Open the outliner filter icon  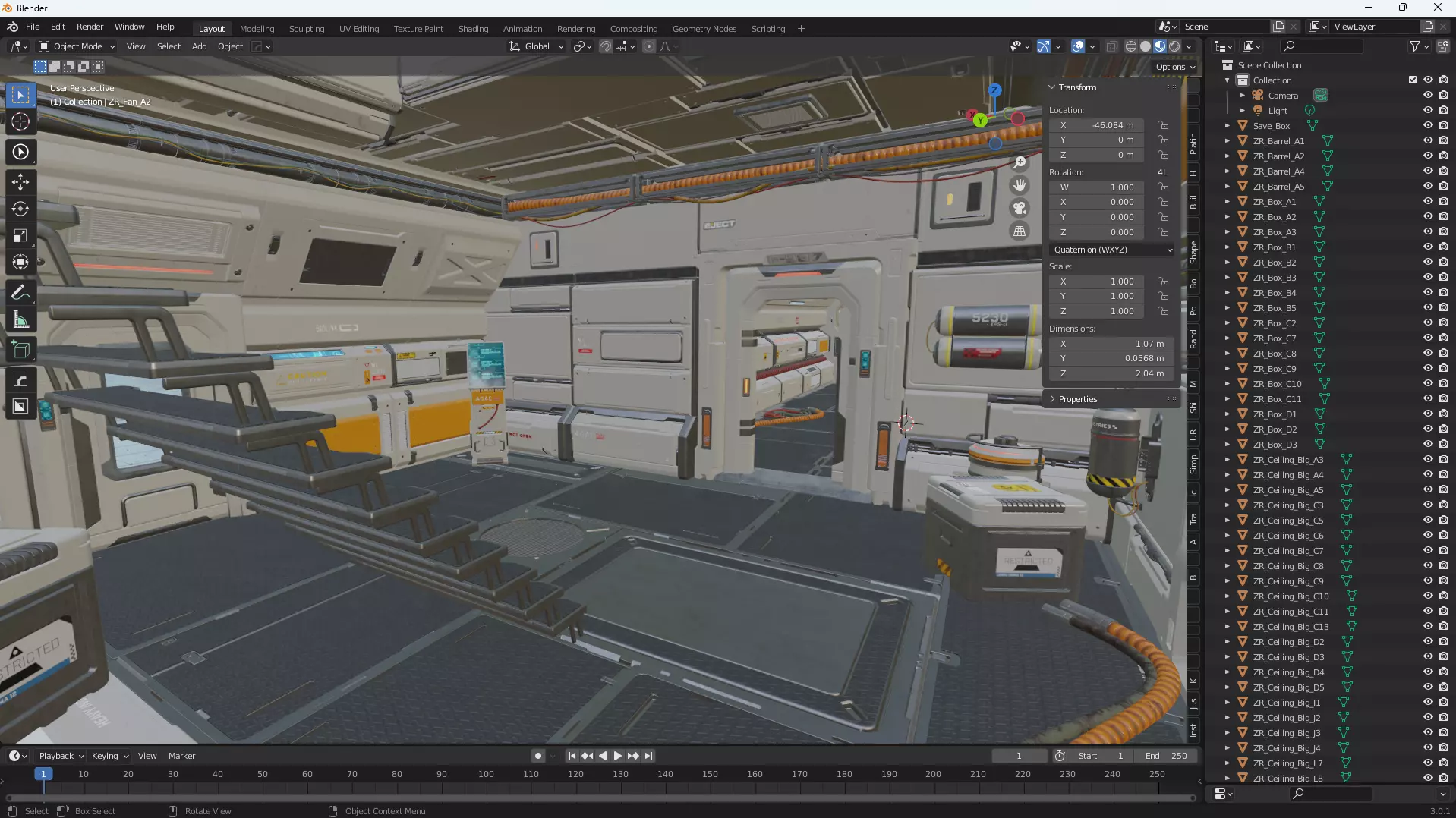pyautogui.click(x=1415, y=46)
